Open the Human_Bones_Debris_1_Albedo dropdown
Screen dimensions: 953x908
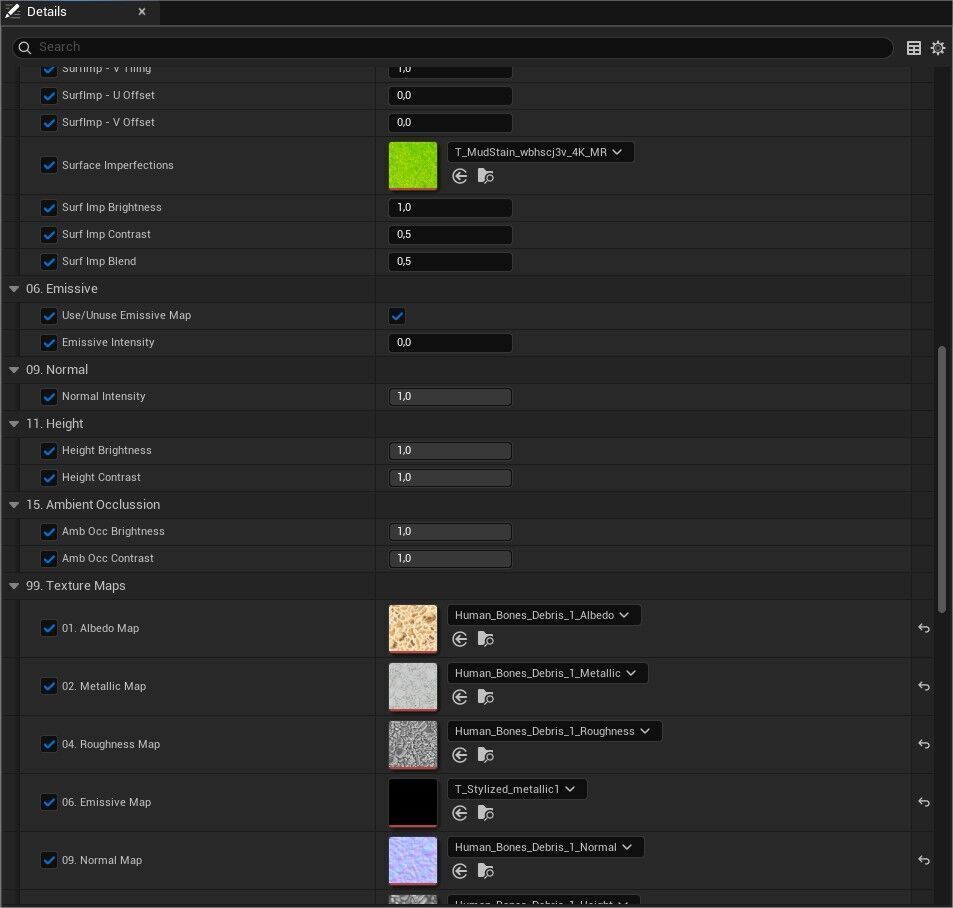point(544,615)
